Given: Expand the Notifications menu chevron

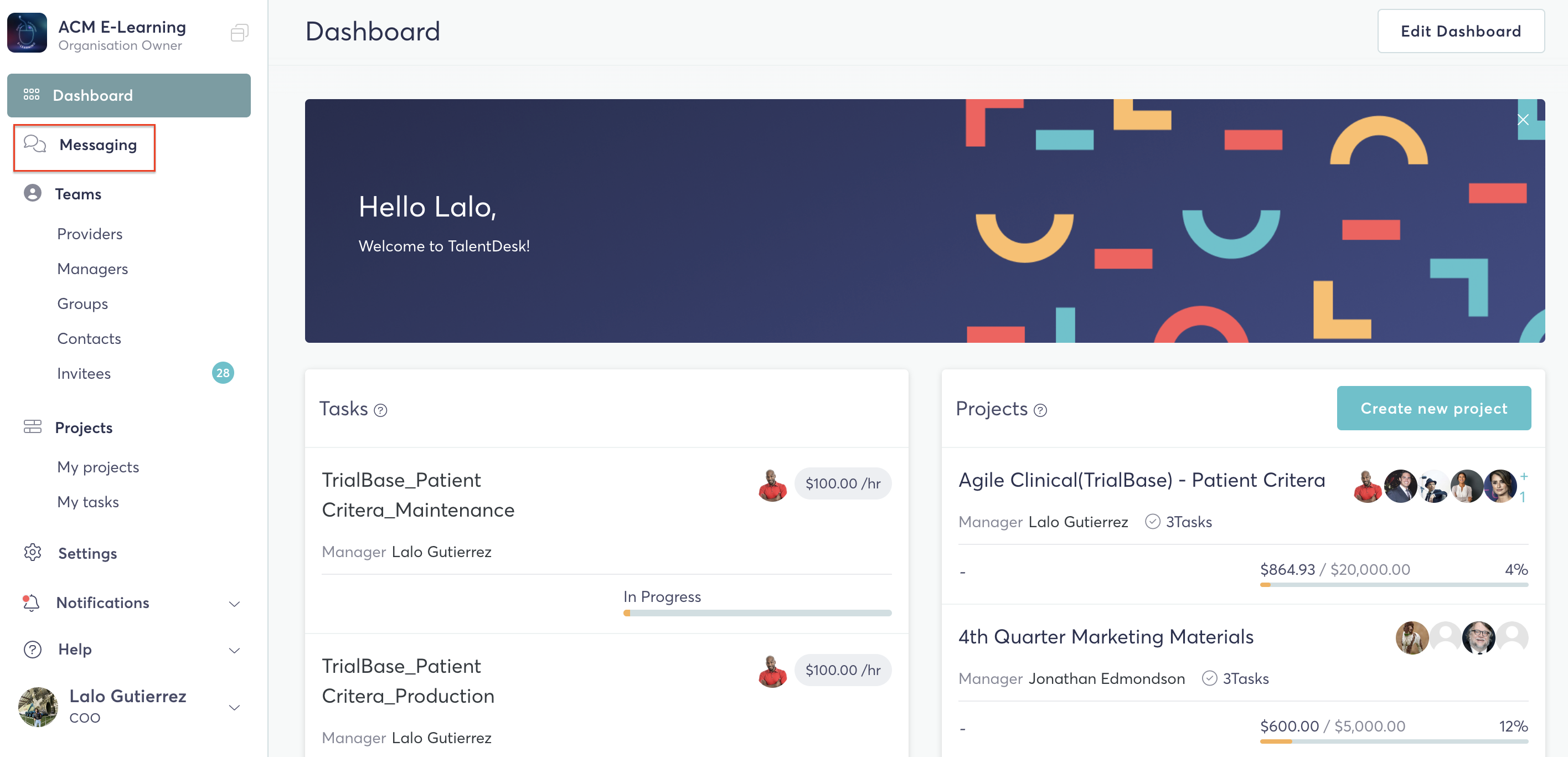Looking at the screenshot, I should pos(234,604).
